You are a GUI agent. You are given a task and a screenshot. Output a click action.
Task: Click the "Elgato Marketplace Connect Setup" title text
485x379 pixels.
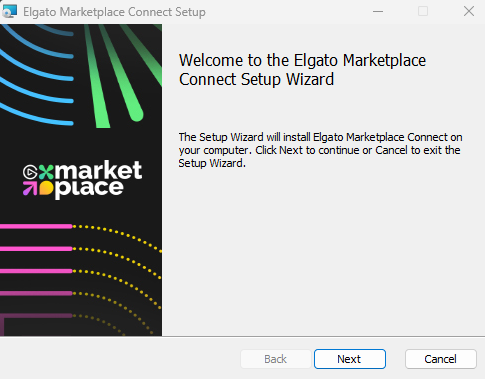[114, 12]
